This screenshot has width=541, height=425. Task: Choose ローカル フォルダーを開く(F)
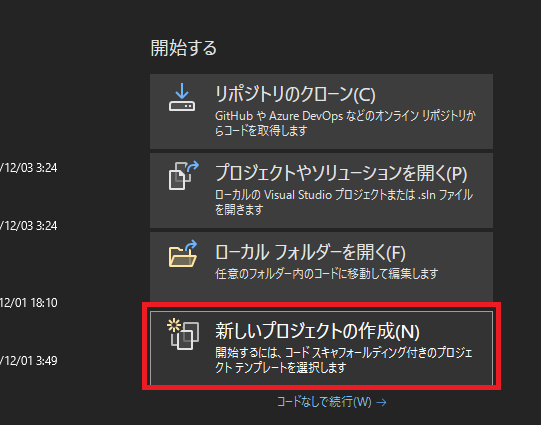321,267
